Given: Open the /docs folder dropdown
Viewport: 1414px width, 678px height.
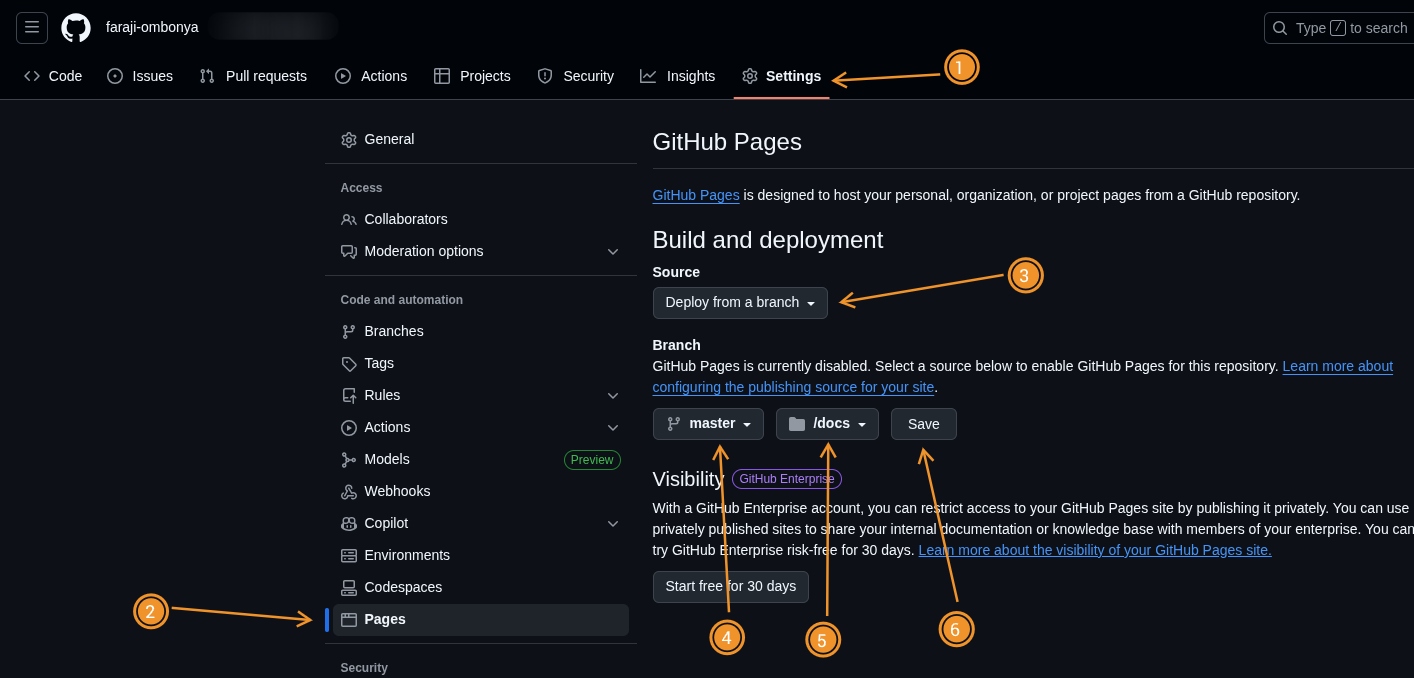Looking at the screenshot, I should coord(827,424).
